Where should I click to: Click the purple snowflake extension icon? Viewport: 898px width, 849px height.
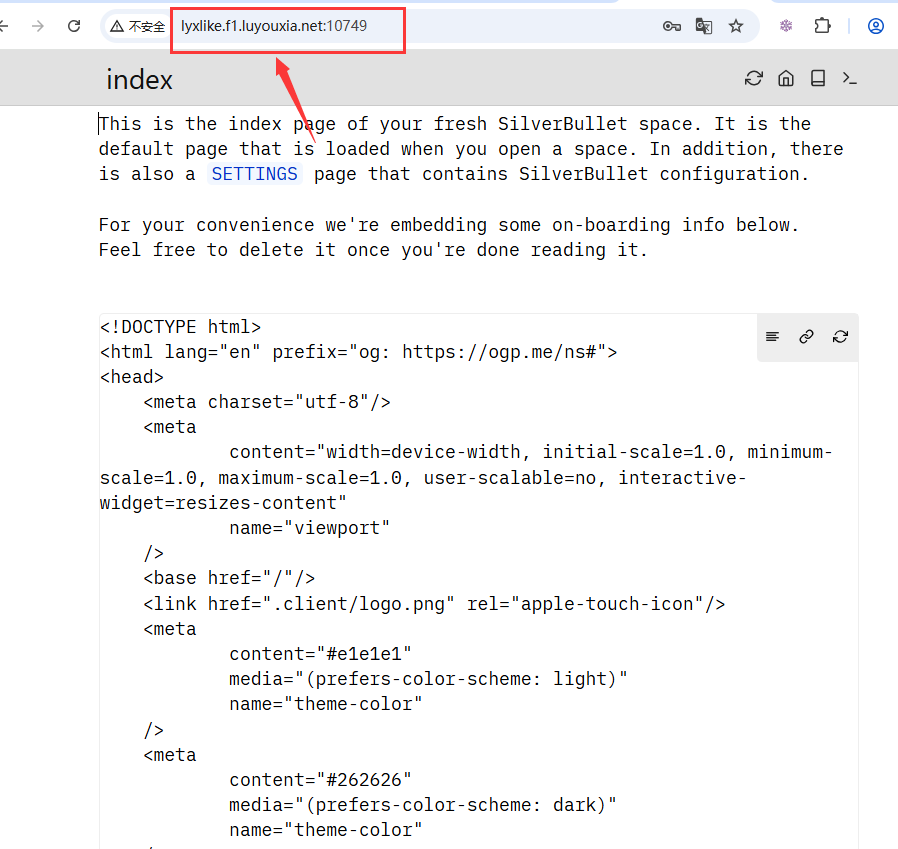click(786, 26)
